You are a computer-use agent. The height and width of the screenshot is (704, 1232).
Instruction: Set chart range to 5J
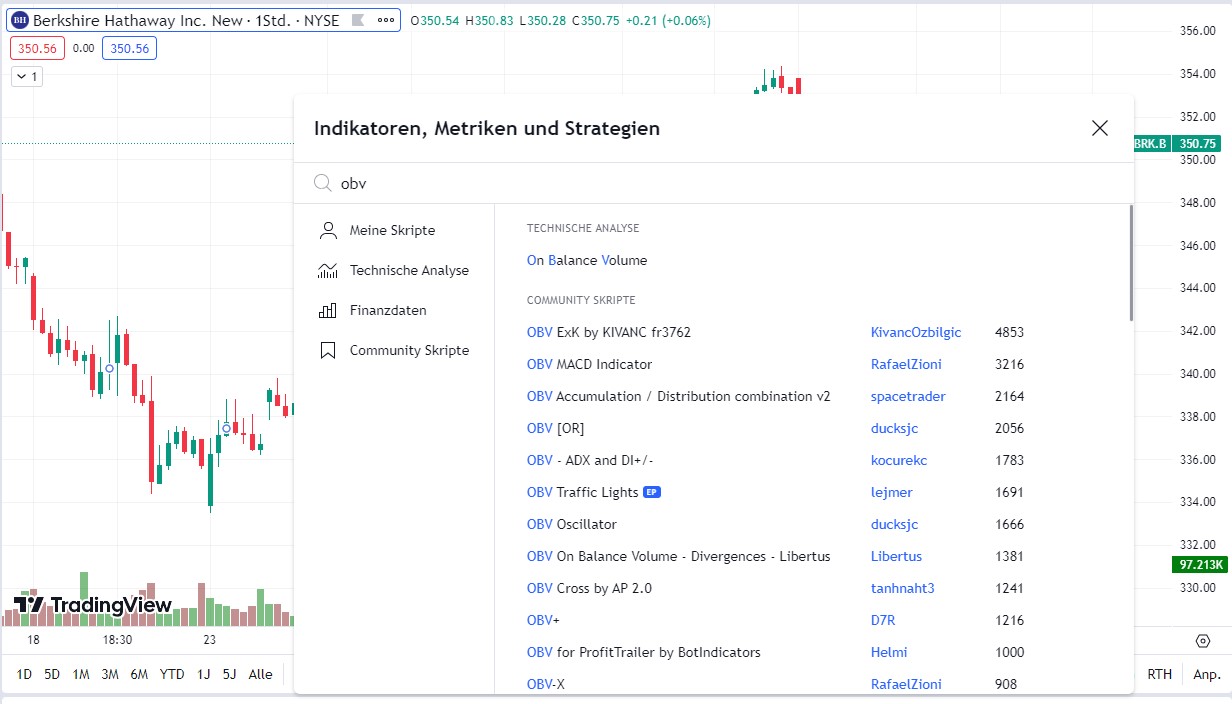pyautogui.click(x=229, y=674)
